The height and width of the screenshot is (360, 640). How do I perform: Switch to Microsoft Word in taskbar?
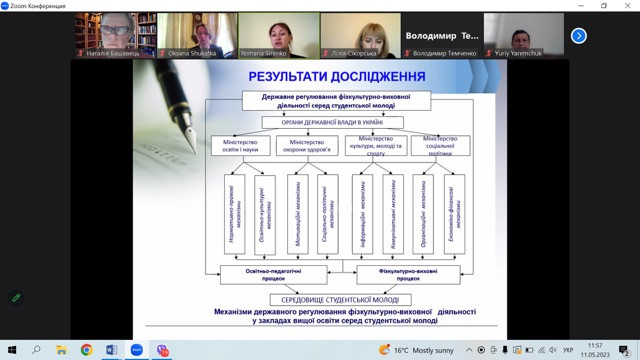point(111,350)
